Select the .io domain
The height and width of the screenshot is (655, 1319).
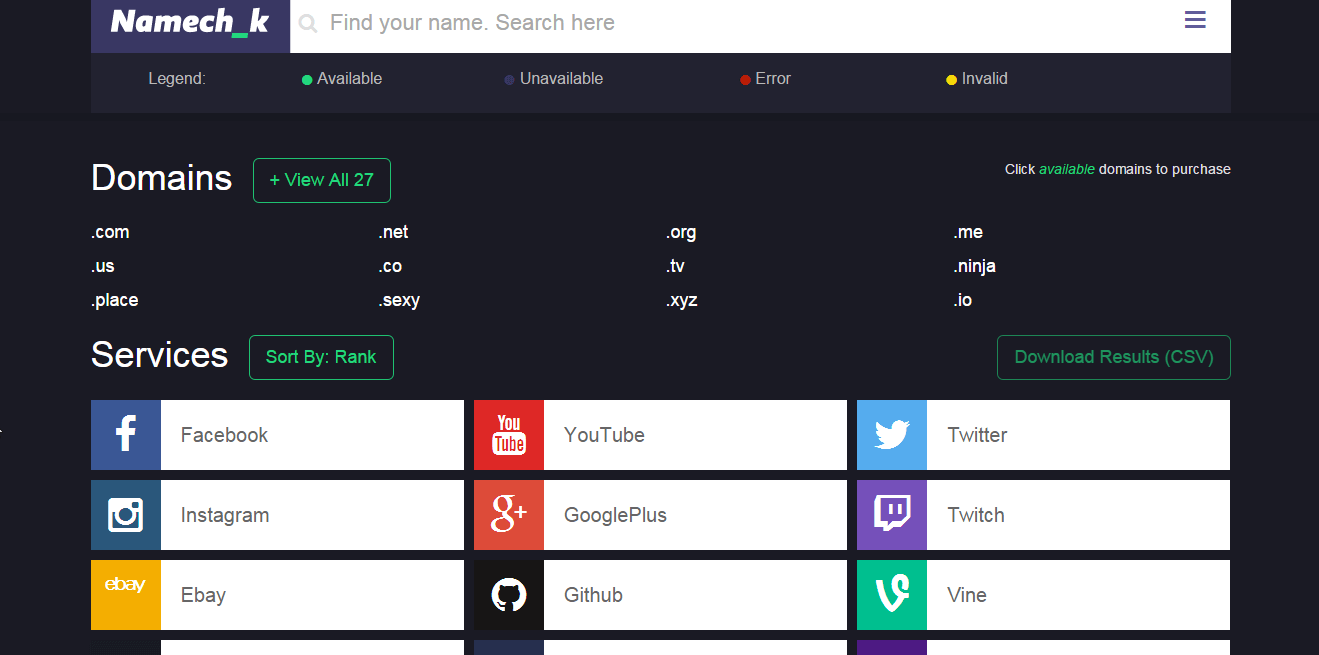[x=963, y=300]
